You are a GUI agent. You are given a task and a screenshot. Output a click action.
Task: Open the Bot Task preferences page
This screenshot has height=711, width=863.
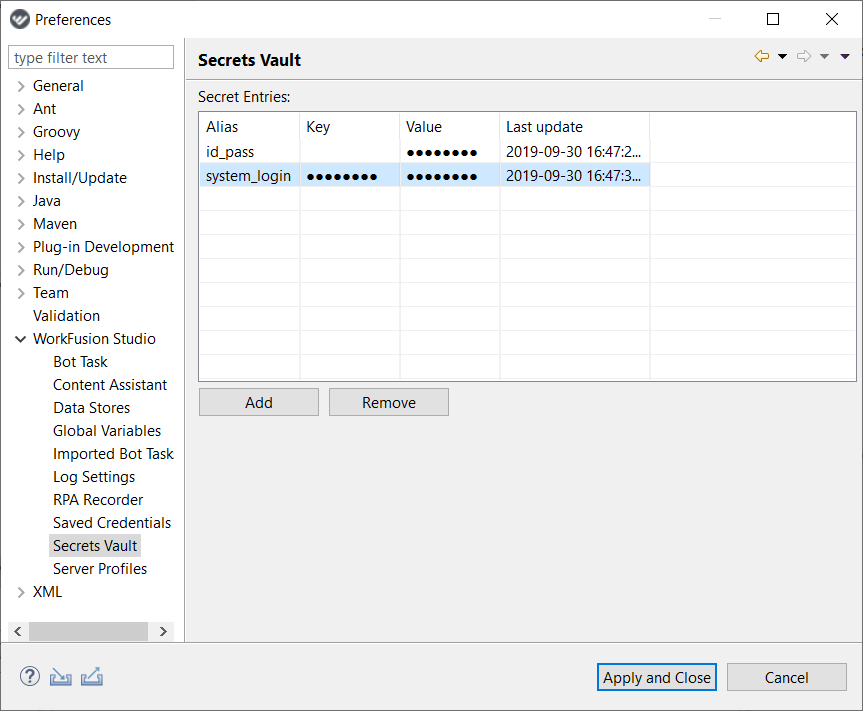tap(80, 362)
